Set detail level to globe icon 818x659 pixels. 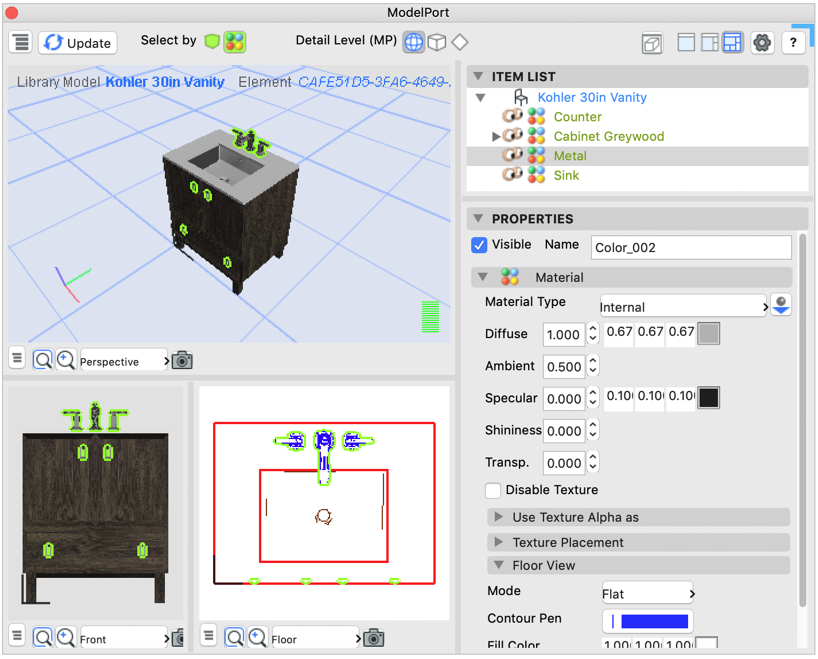413,42
